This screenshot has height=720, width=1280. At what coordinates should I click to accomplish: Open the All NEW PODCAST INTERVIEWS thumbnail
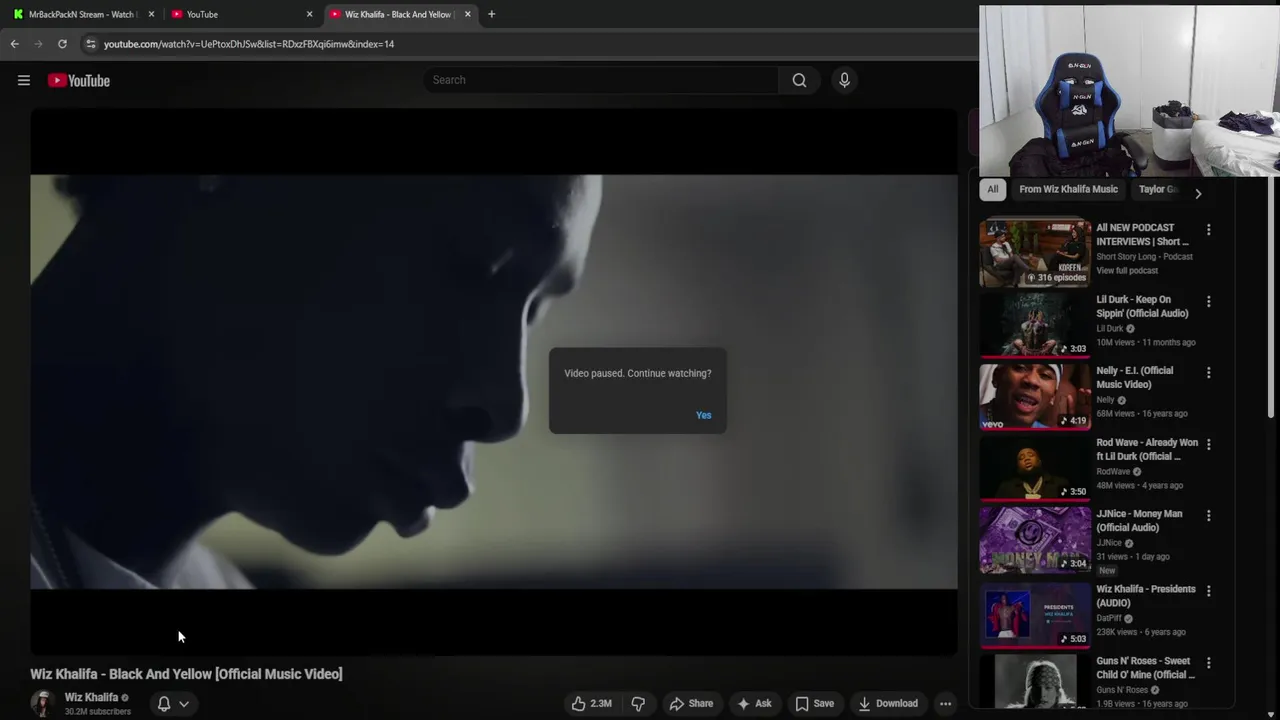tap(1035, 253)
